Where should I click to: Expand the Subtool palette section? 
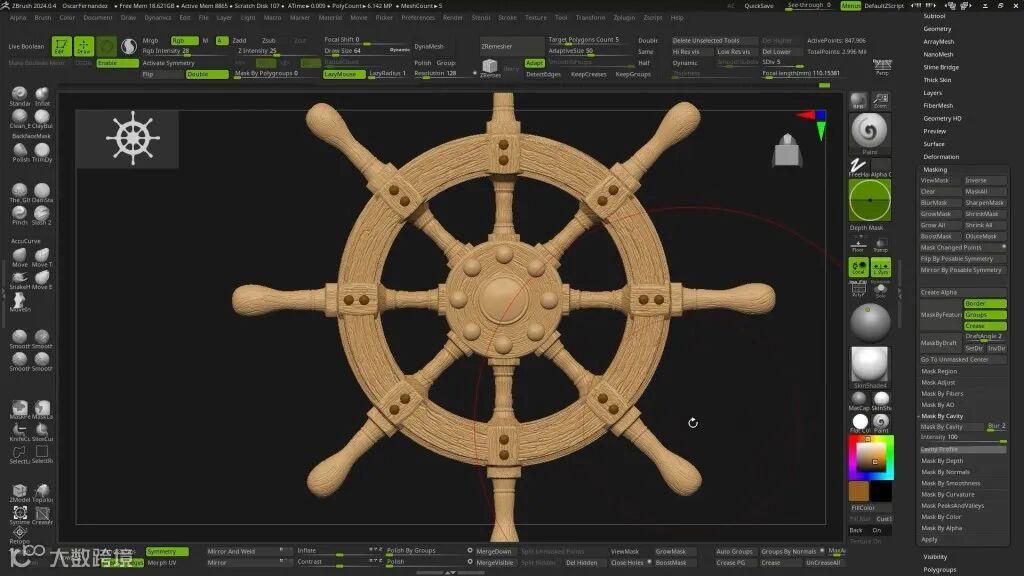pos(935,16)
